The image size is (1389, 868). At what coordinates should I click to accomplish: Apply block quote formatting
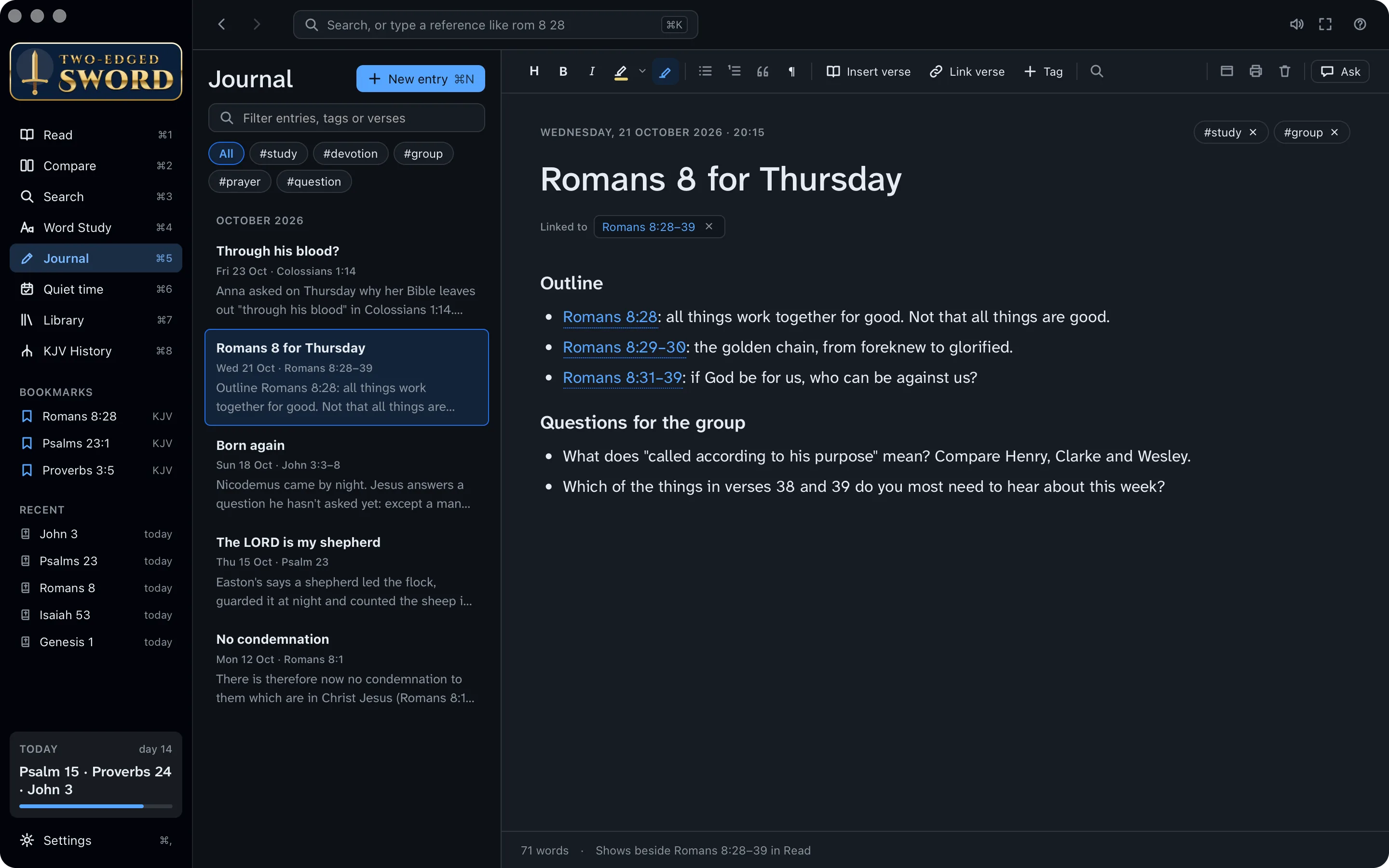[763, 71]
